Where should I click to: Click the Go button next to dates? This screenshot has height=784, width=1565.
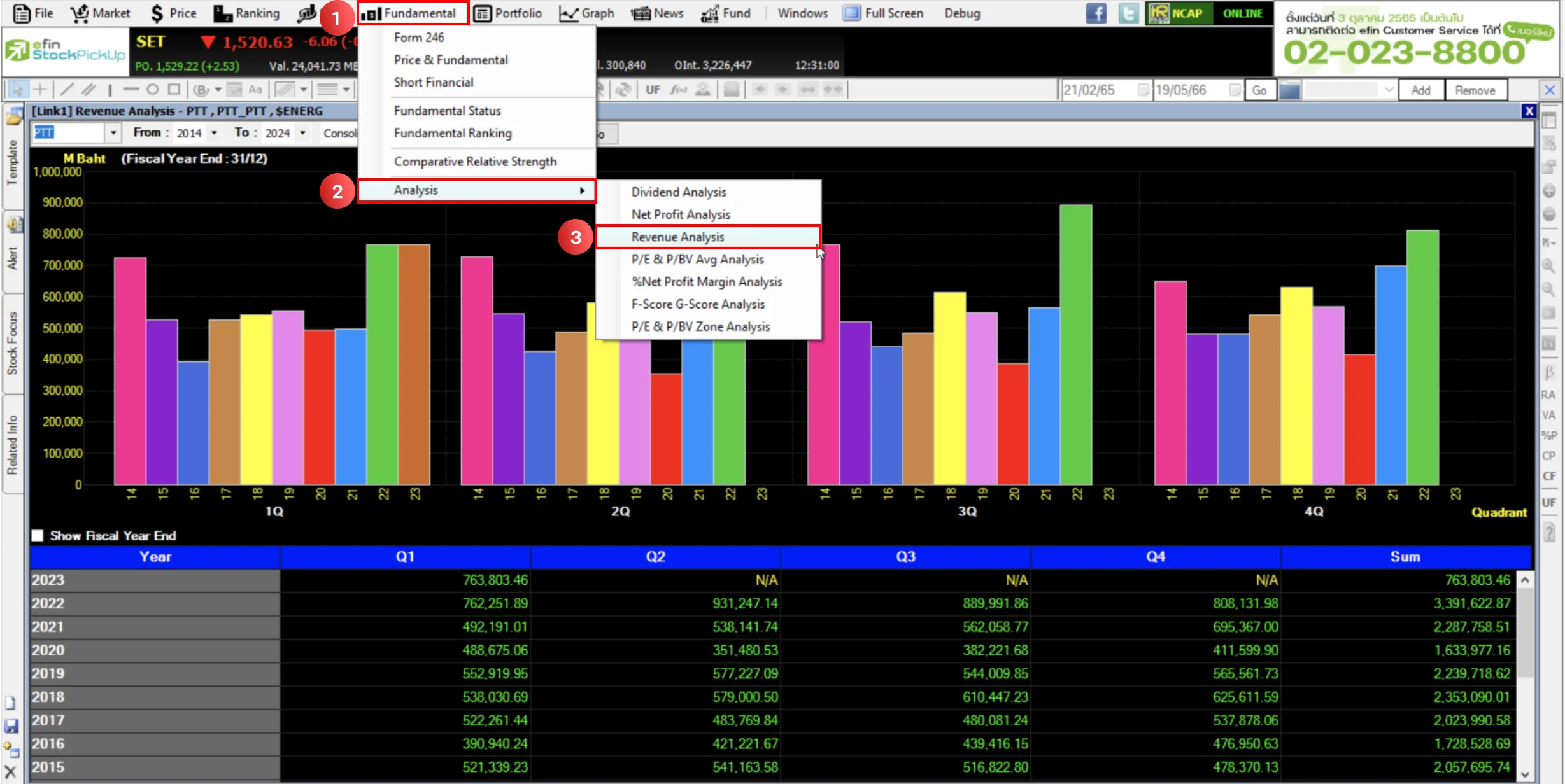[x=1259, y=90]
